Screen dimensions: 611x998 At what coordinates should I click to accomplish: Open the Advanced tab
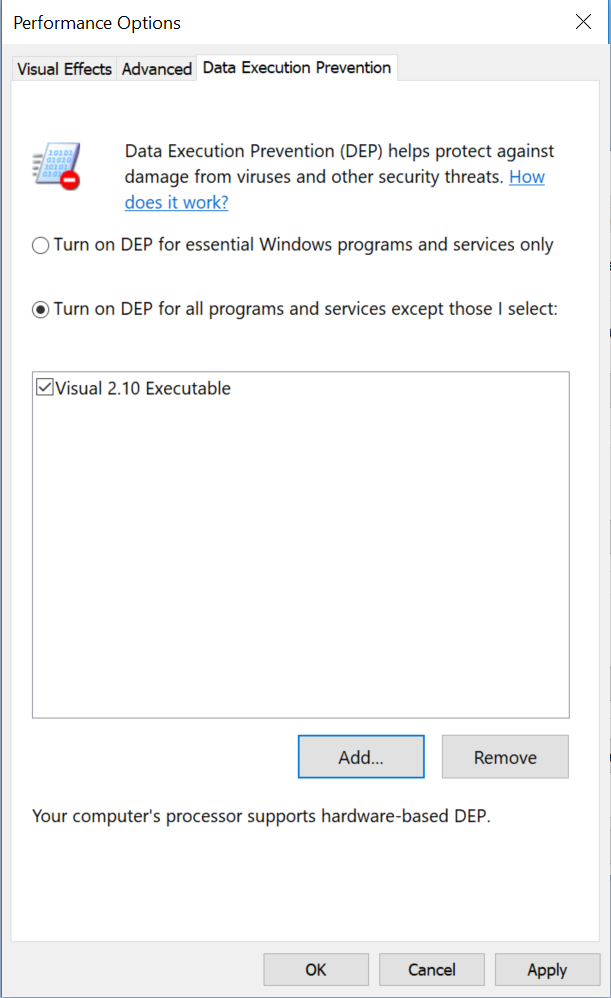pos(157,69)
